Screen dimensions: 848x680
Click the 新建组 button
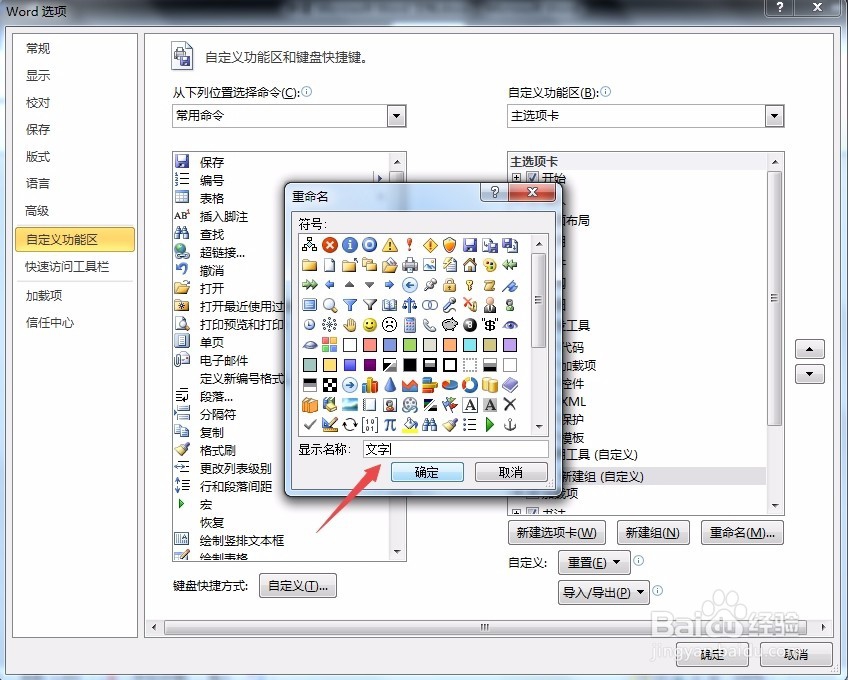tap(652, 532)
